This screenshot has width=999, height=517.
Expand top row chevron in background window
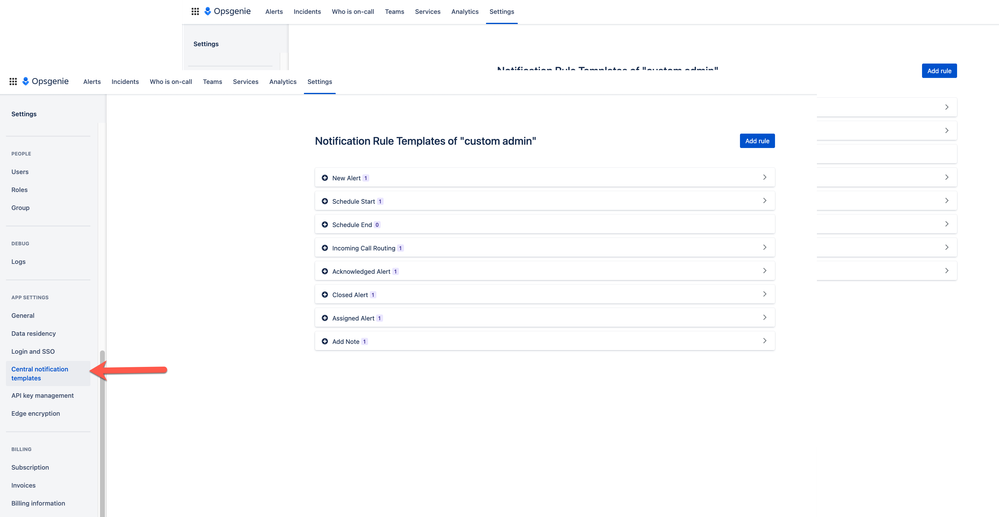click(947, 107)
